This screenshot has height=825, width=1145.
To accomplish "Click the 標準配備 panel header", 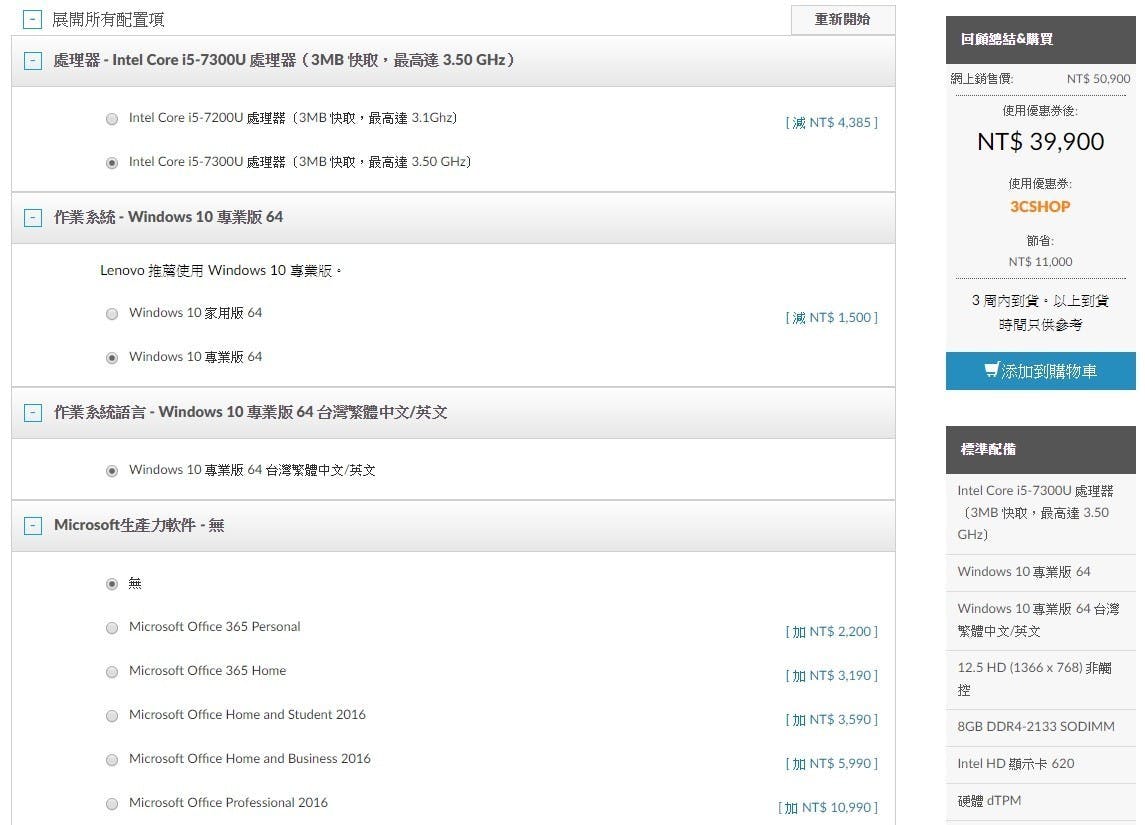I will 1041,449.
